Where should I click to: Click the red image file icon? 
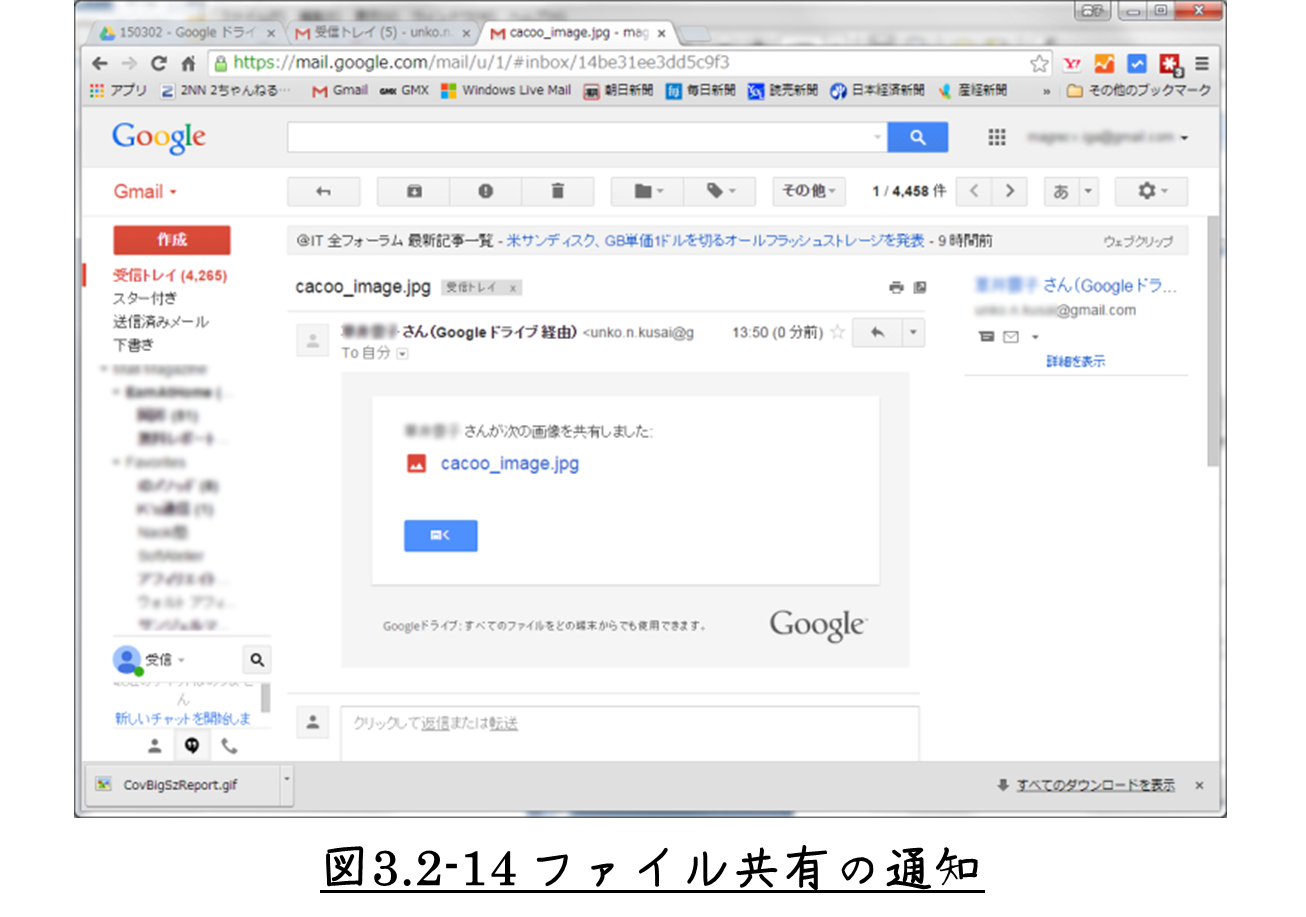[416, 464]
